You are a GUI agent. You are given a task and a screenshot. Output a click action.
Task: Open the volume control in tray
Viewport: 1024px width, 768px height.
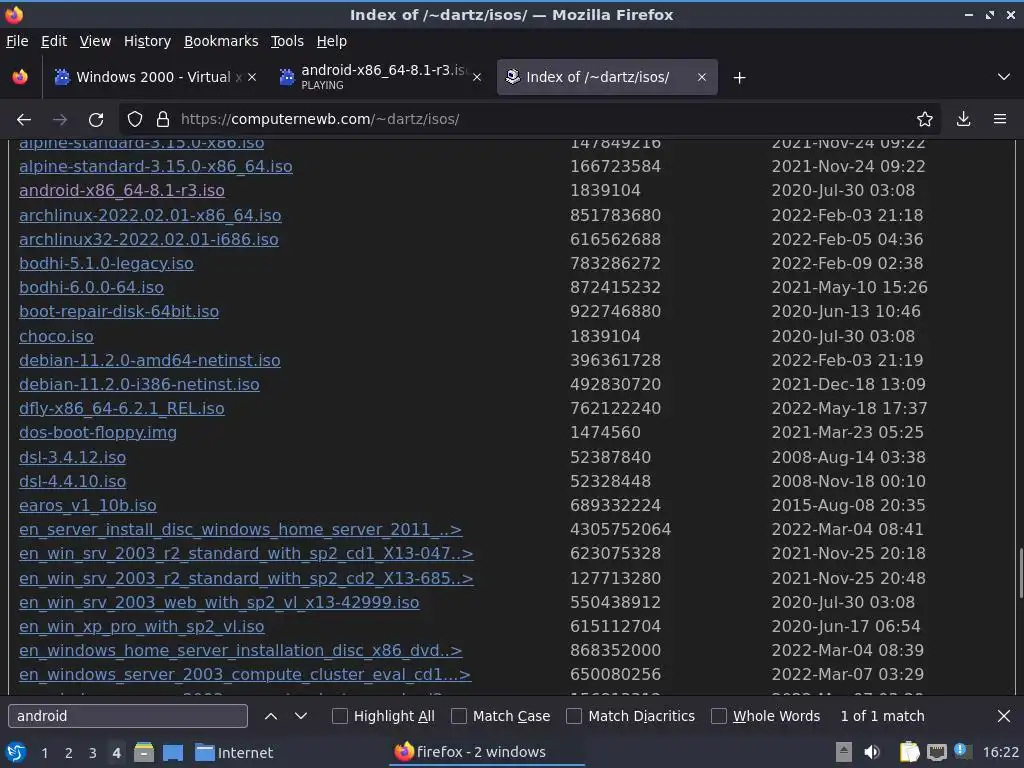pyautogui.click(x=871, y=753)
